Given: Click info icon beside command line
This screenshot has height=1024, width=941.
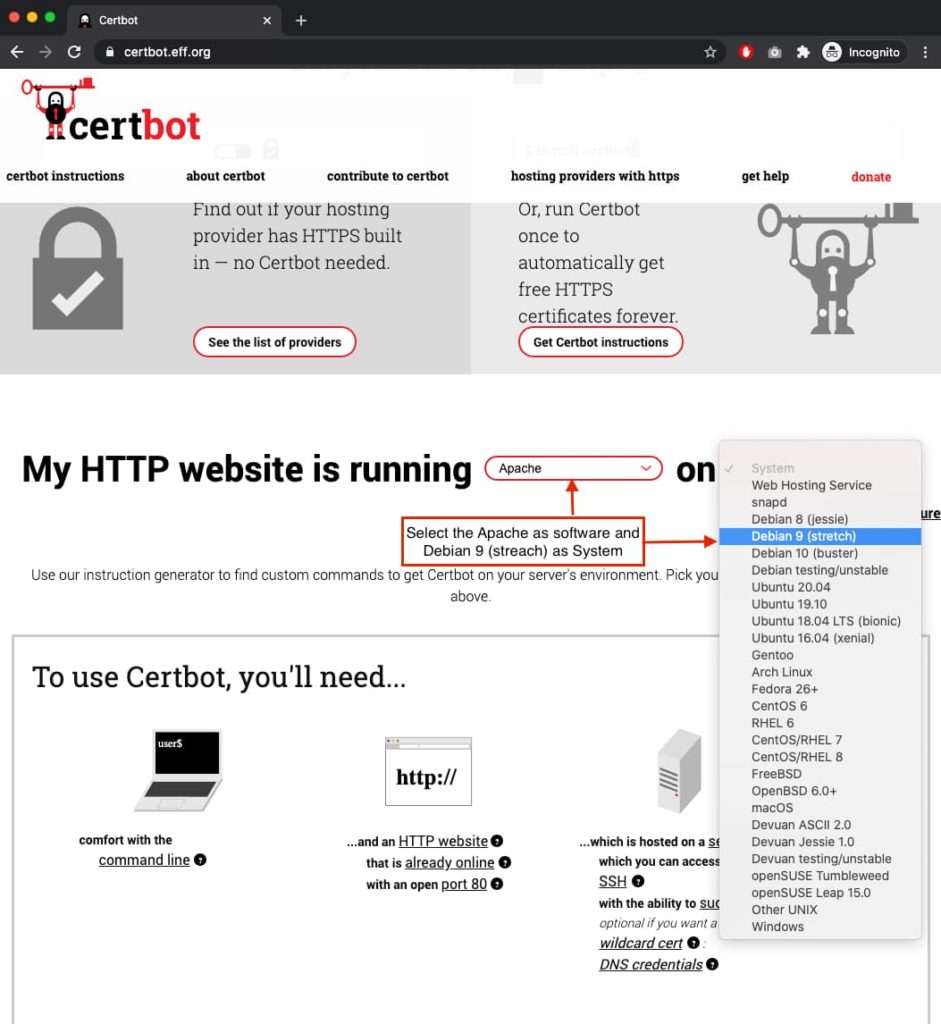Looking at the screenshot, I should pos(200,860).
